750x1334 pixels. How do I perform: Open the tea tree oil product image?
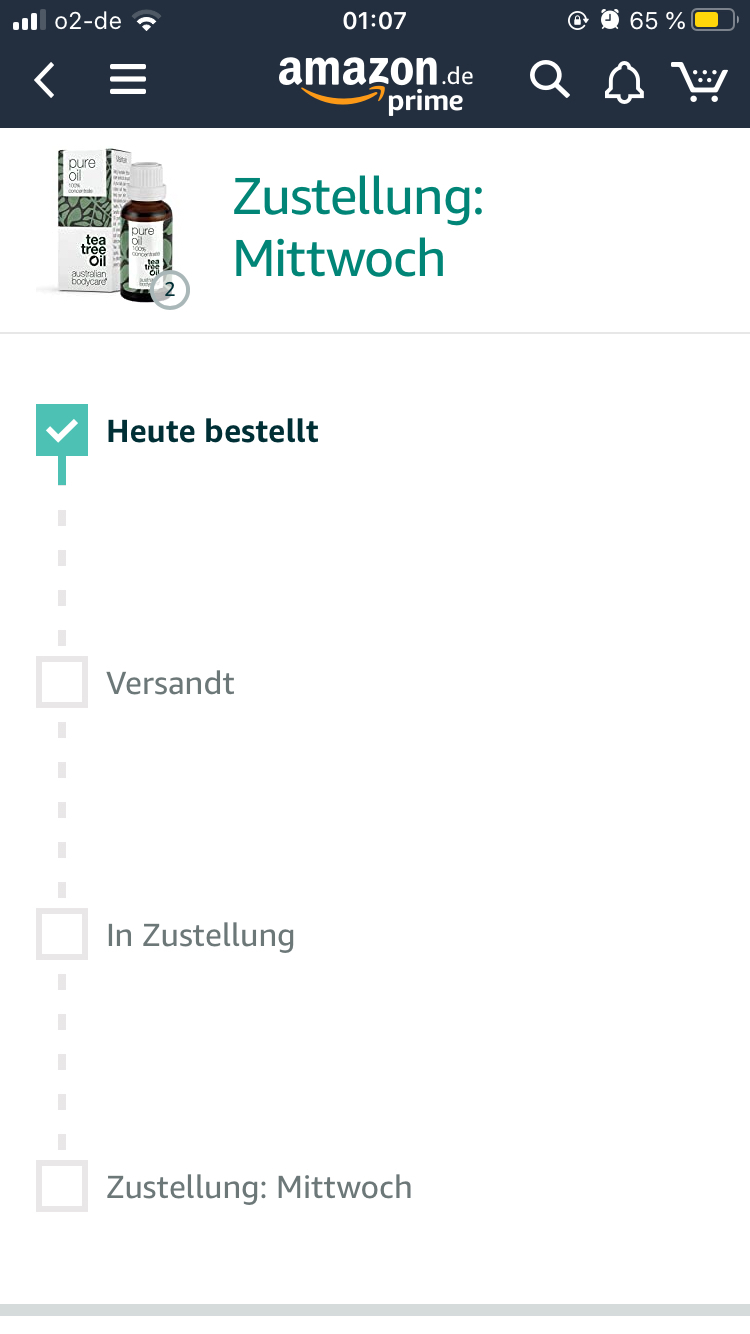[110, 224]
